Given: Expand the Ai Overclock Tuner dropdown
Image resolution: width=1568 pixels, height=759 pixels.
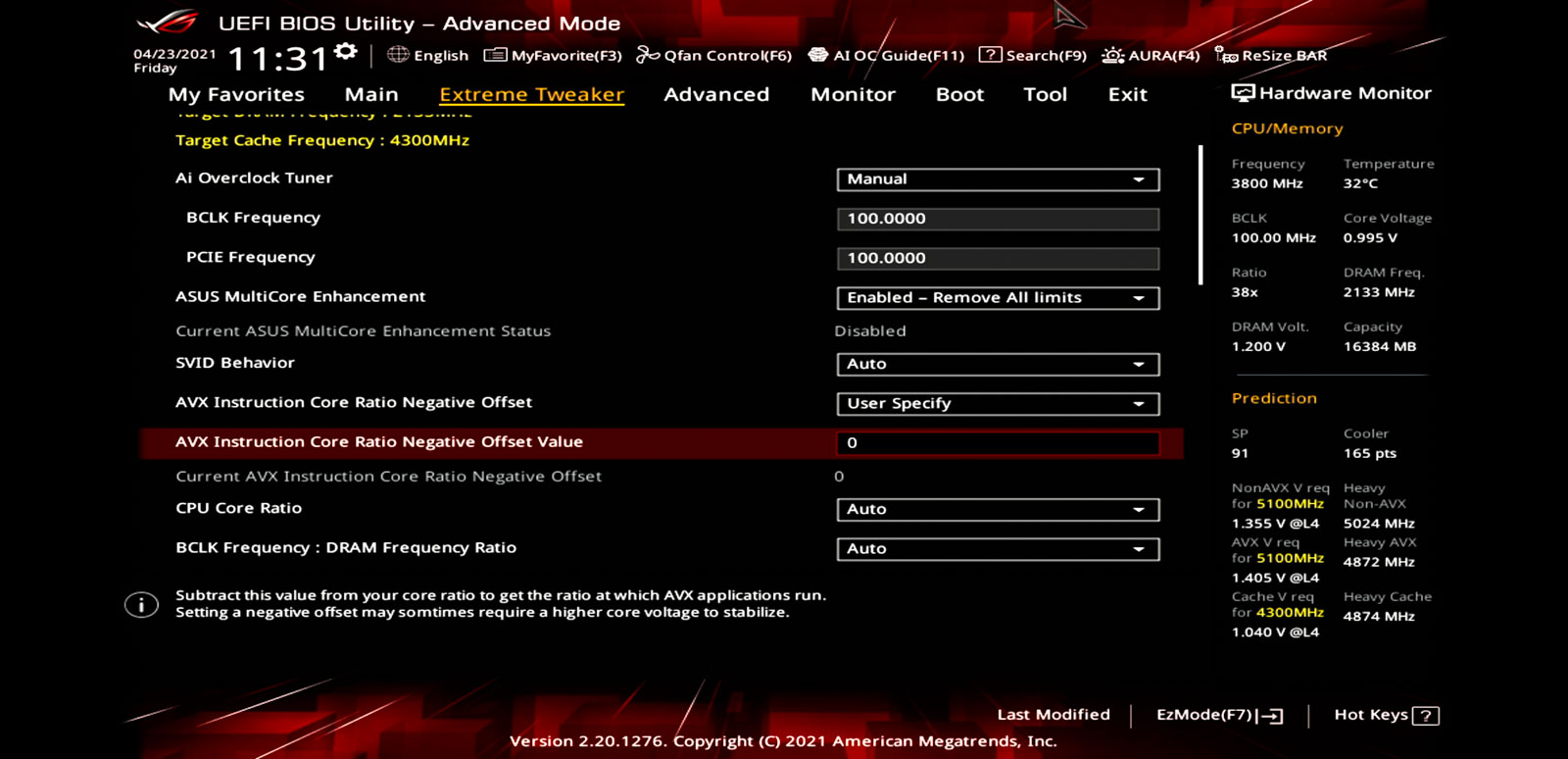Looking at the screenshot, I should (998, 179).
